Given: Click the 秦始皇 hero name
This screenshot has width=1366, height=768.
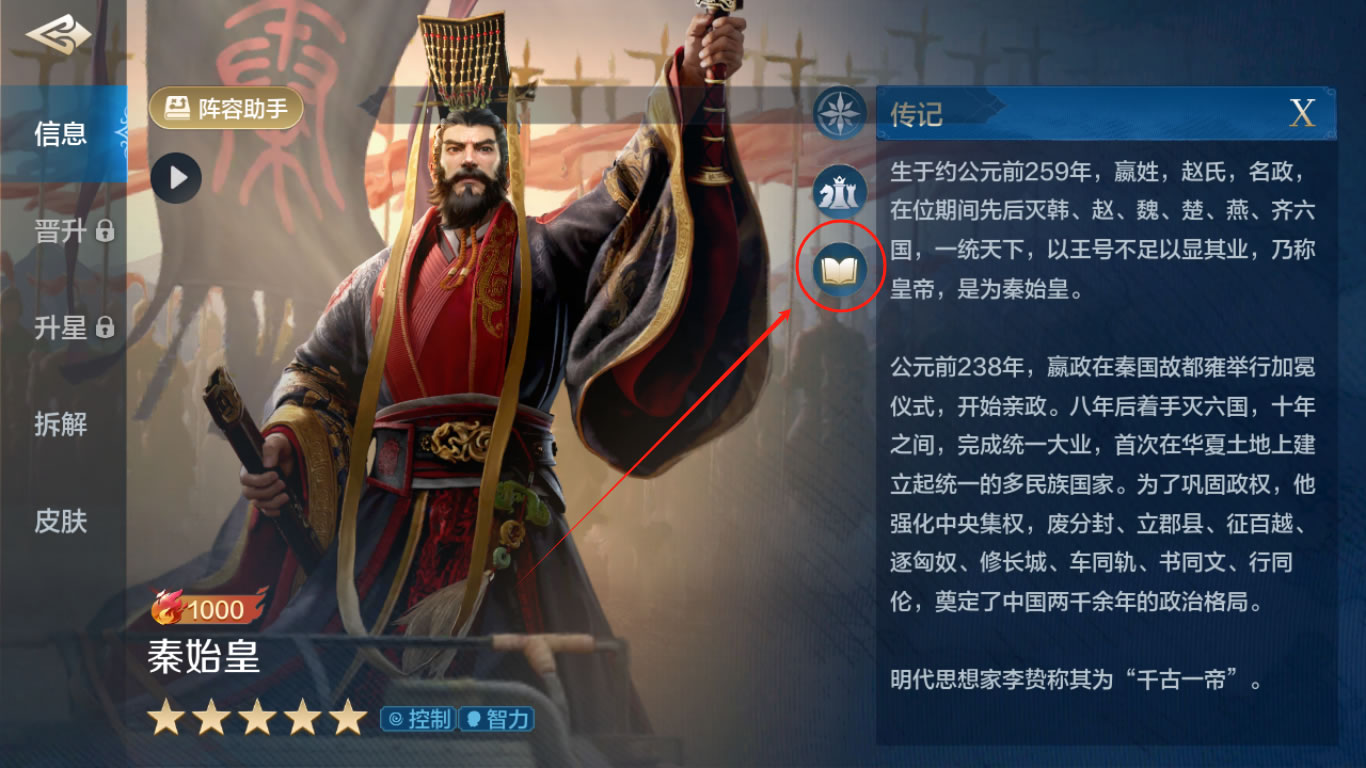Looking at the screenshot, I should pyautogui.click(x=204, y=658).
